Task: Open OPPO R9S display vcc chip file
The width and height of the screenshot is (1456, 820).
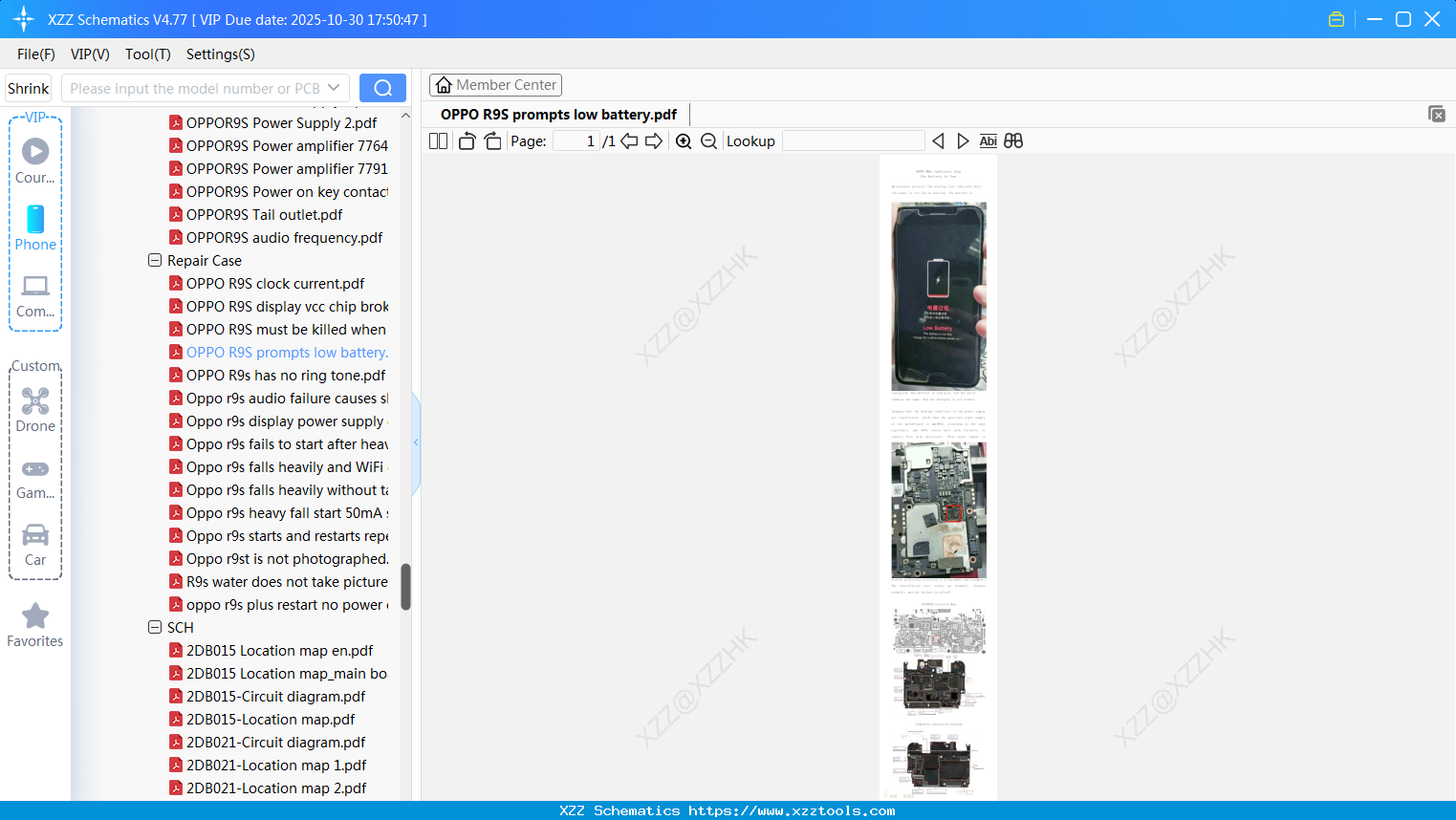Action: pyautogui.click(x=278, y=306)
